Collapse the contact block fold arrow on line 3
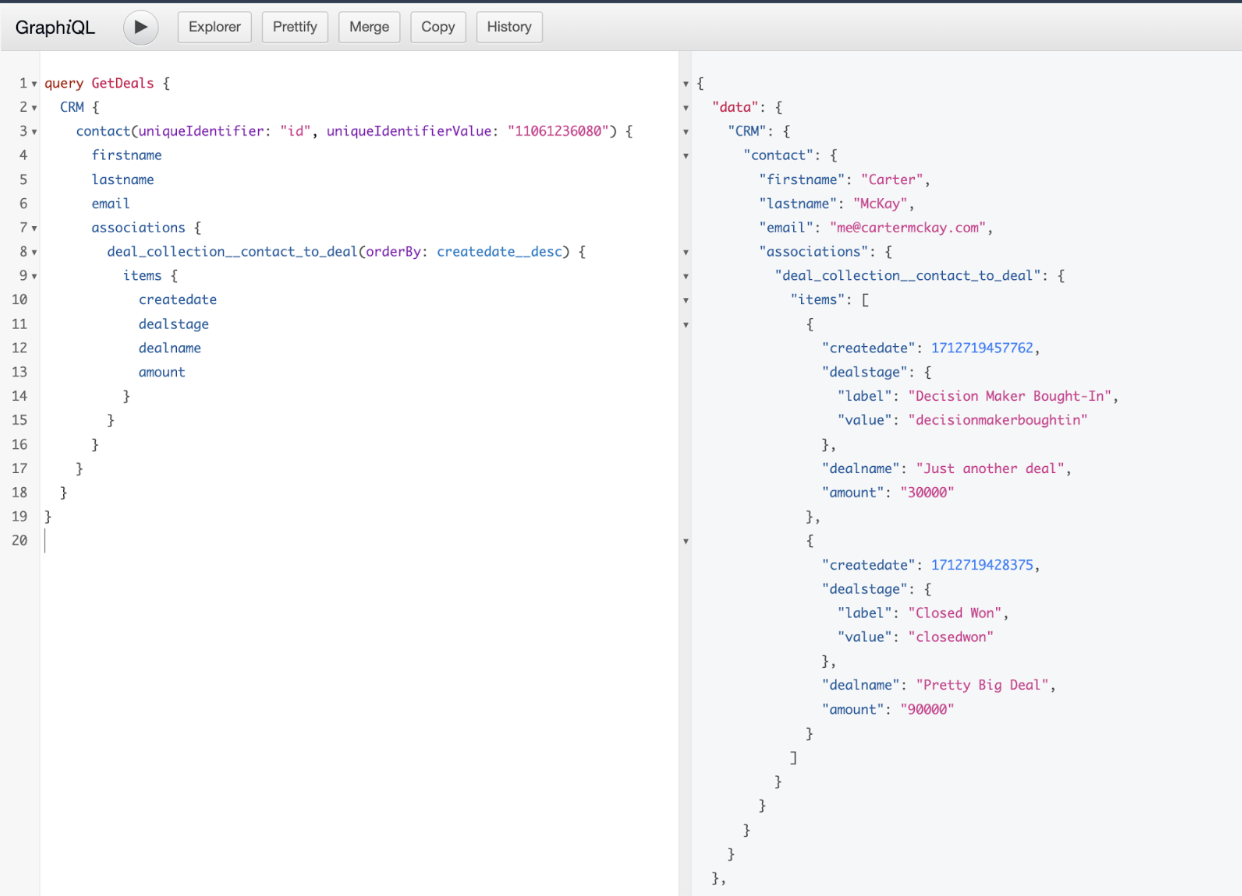The width and height of the screenshot is (1242, 896). point(35,132)
